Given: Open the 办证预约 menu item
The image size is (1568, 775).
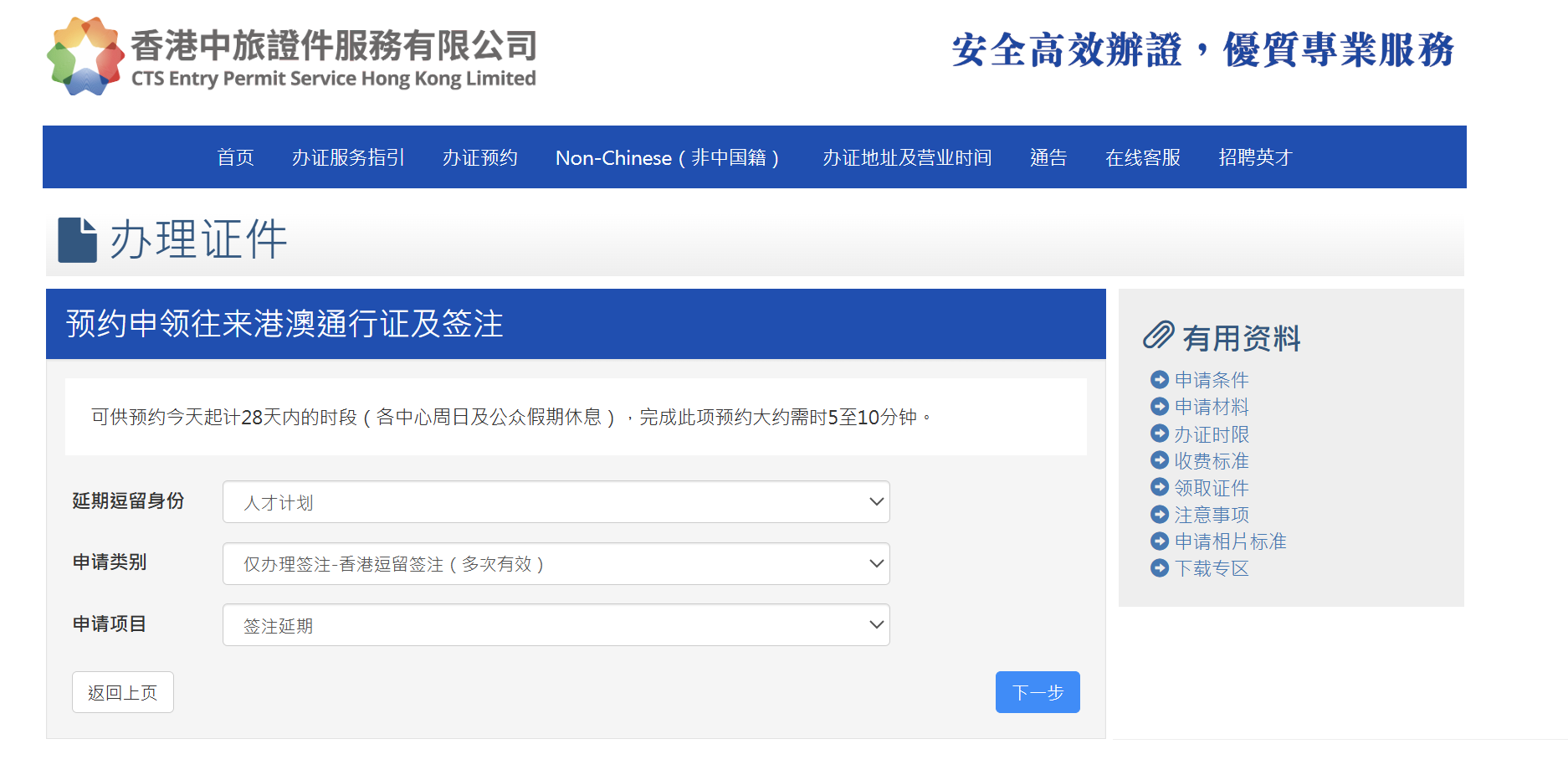Looking at the screenshot, I should point(479,158).
